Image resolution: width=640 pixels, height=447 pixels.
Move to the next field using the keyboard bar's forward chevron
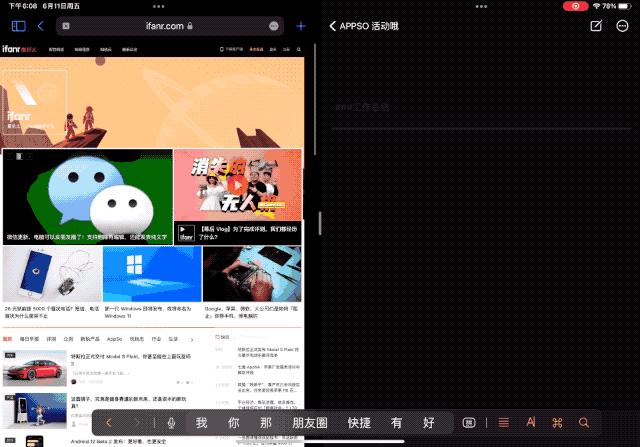point(138,423)
